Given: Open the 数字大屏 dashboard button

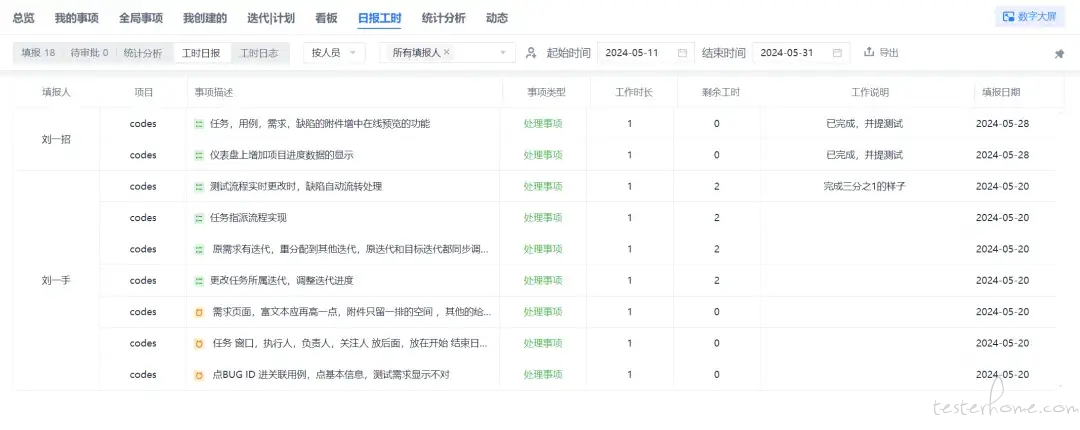Looking at the screenshot, I should tap(1030, 17).
